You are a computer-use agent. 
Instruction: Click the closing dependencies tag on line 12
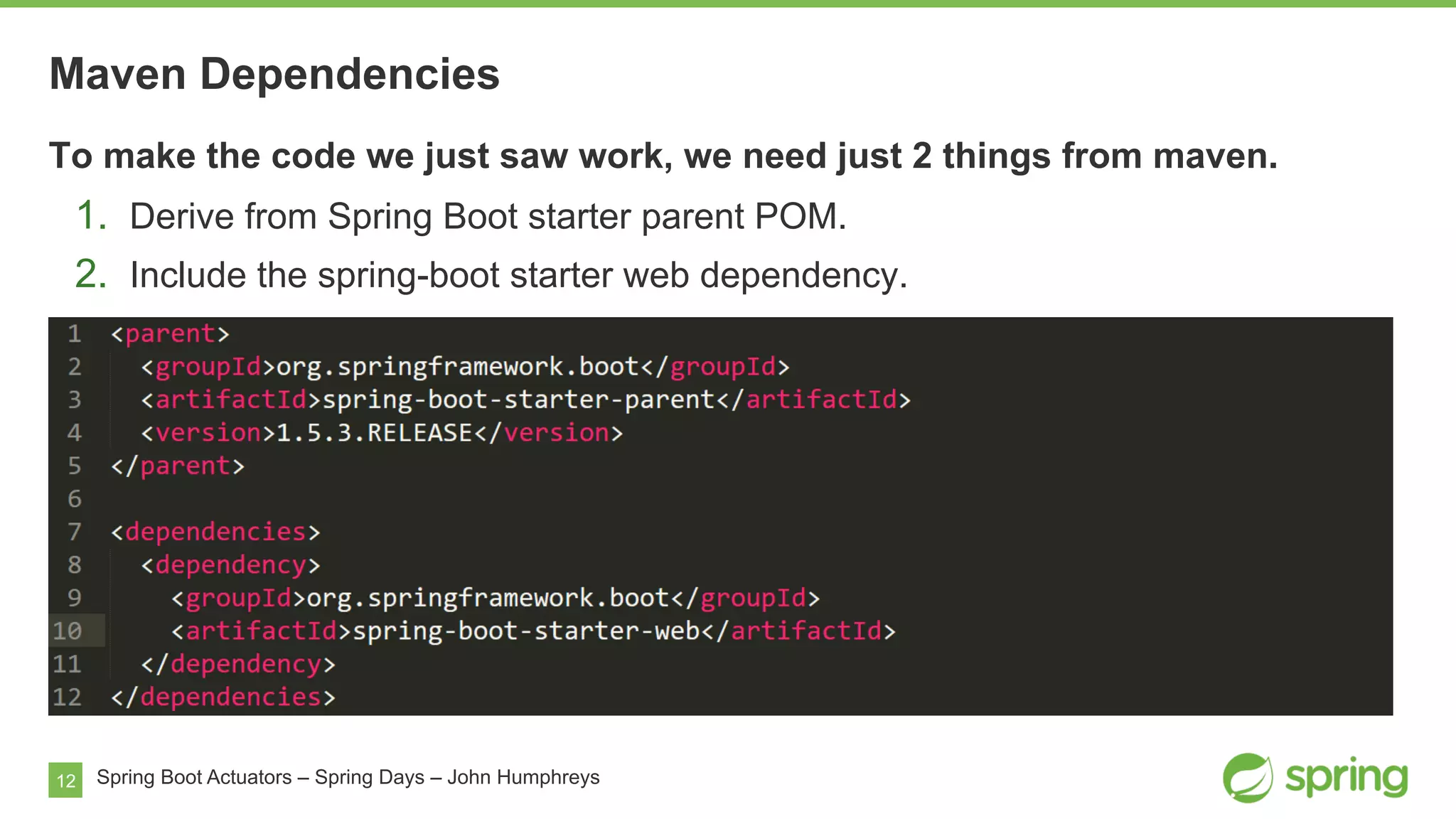click(x=223, y=697)
